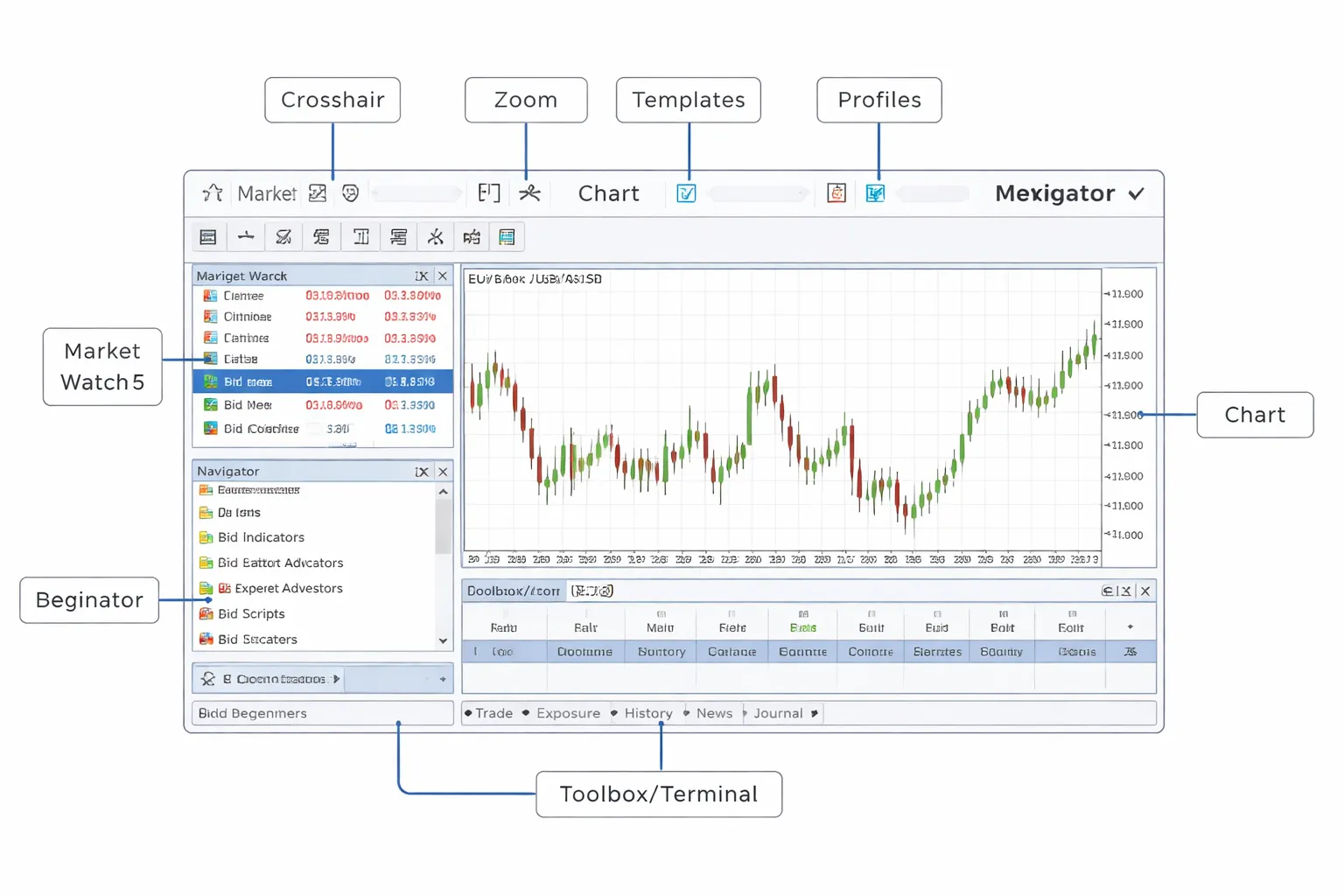Viewport: 1344px width, 896px height.
Task: Click the 'Sierrates' cell in Toolbox row
Action: coord(937,652)
